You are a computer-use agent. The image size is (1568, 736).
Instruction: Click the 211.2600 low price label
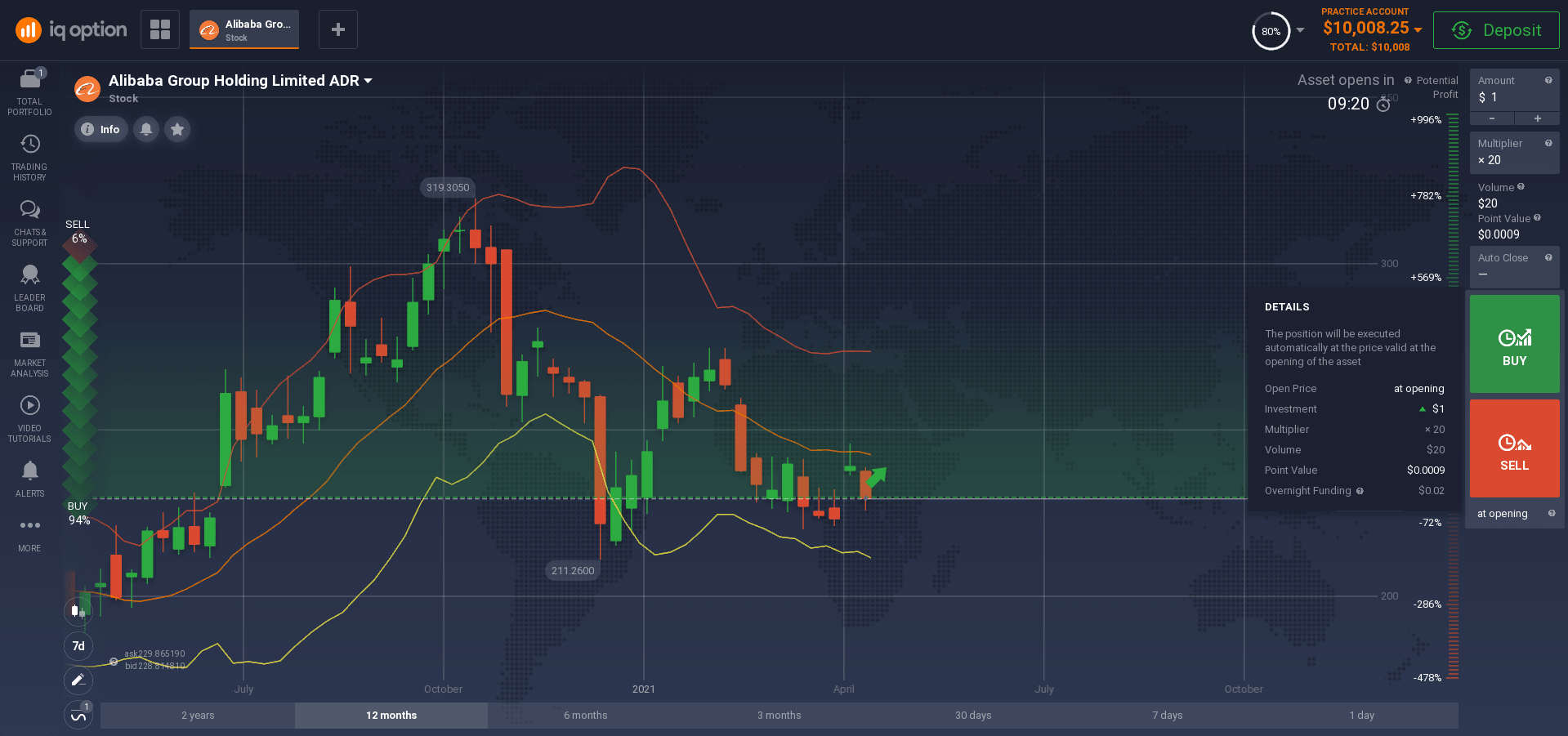click(573, 571)
